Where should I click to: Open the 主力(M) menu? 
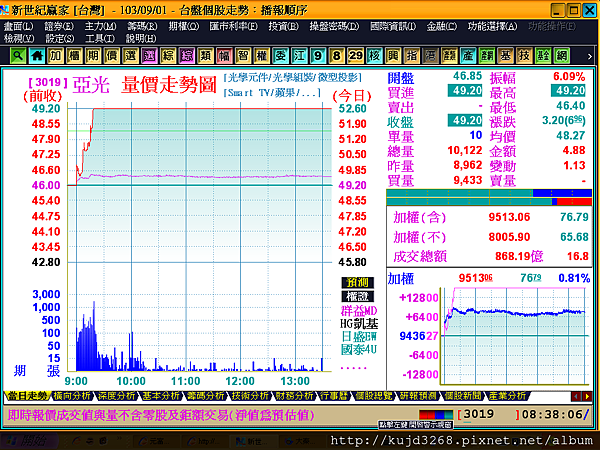pyautogui.click(x=100, y=26)
